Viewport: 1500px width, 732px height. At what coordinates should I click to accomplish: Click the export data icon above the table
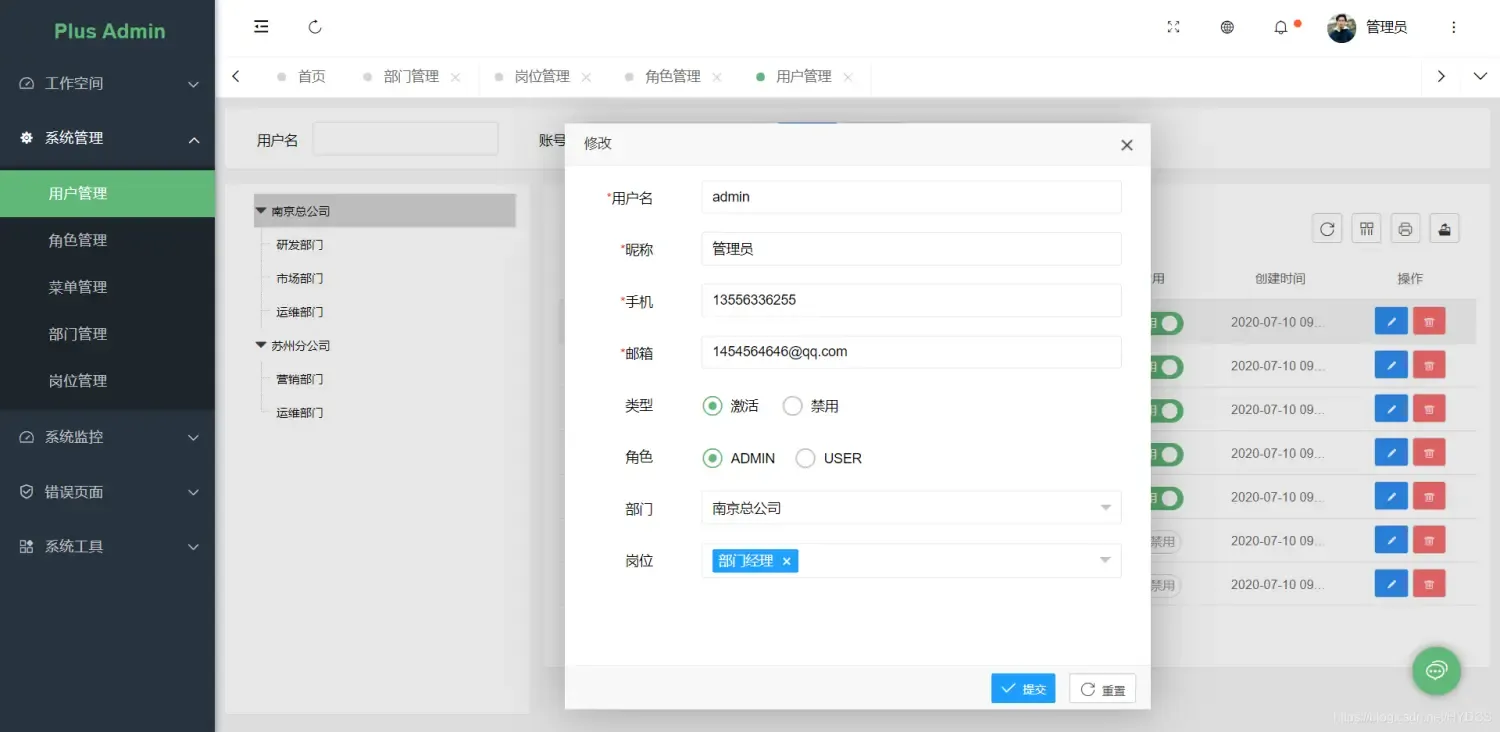pos(1443,228)
